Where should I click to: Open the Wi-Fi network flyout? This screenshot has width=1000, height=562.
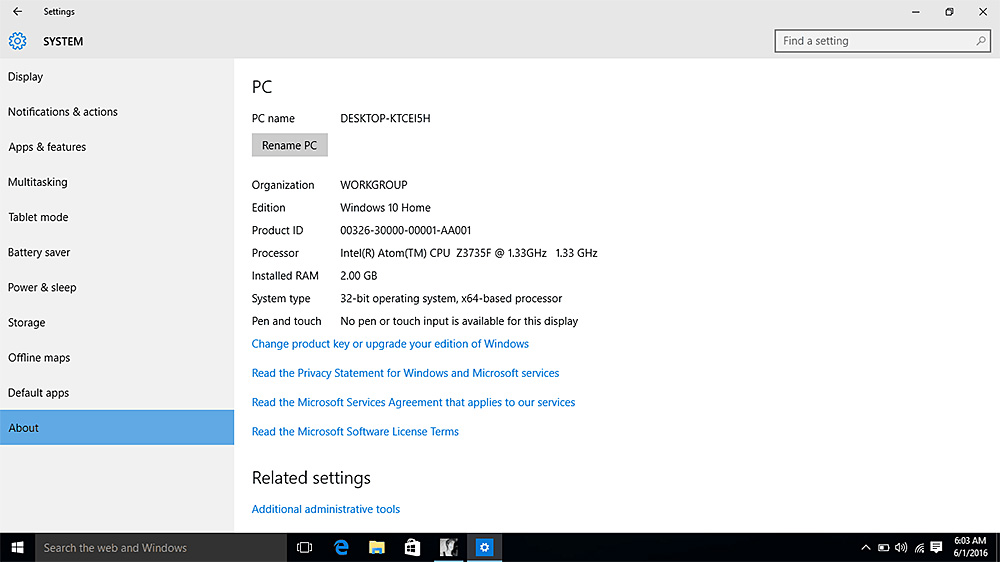[919, 548]
